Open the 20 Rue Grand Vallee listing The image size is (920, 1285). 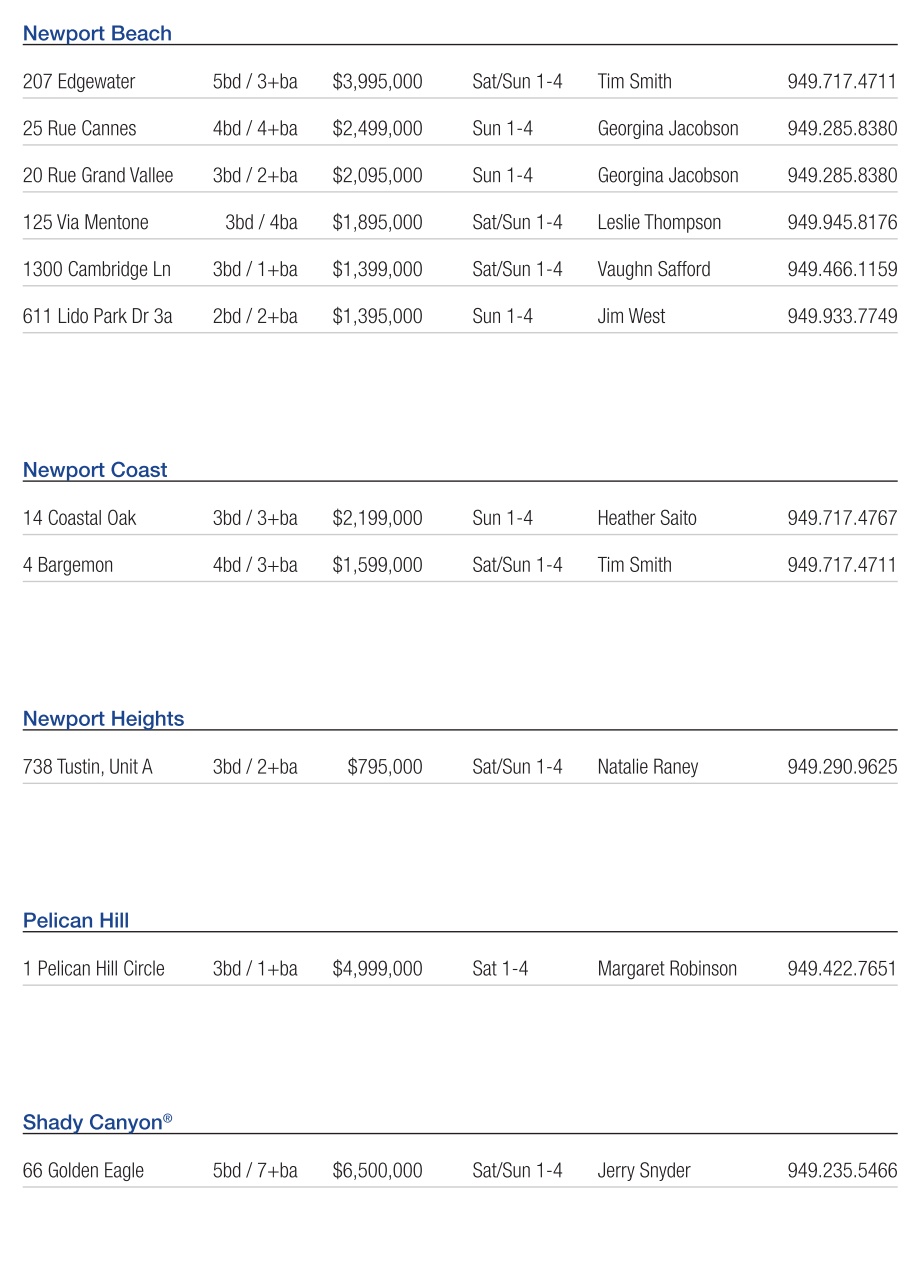(98, 176)
